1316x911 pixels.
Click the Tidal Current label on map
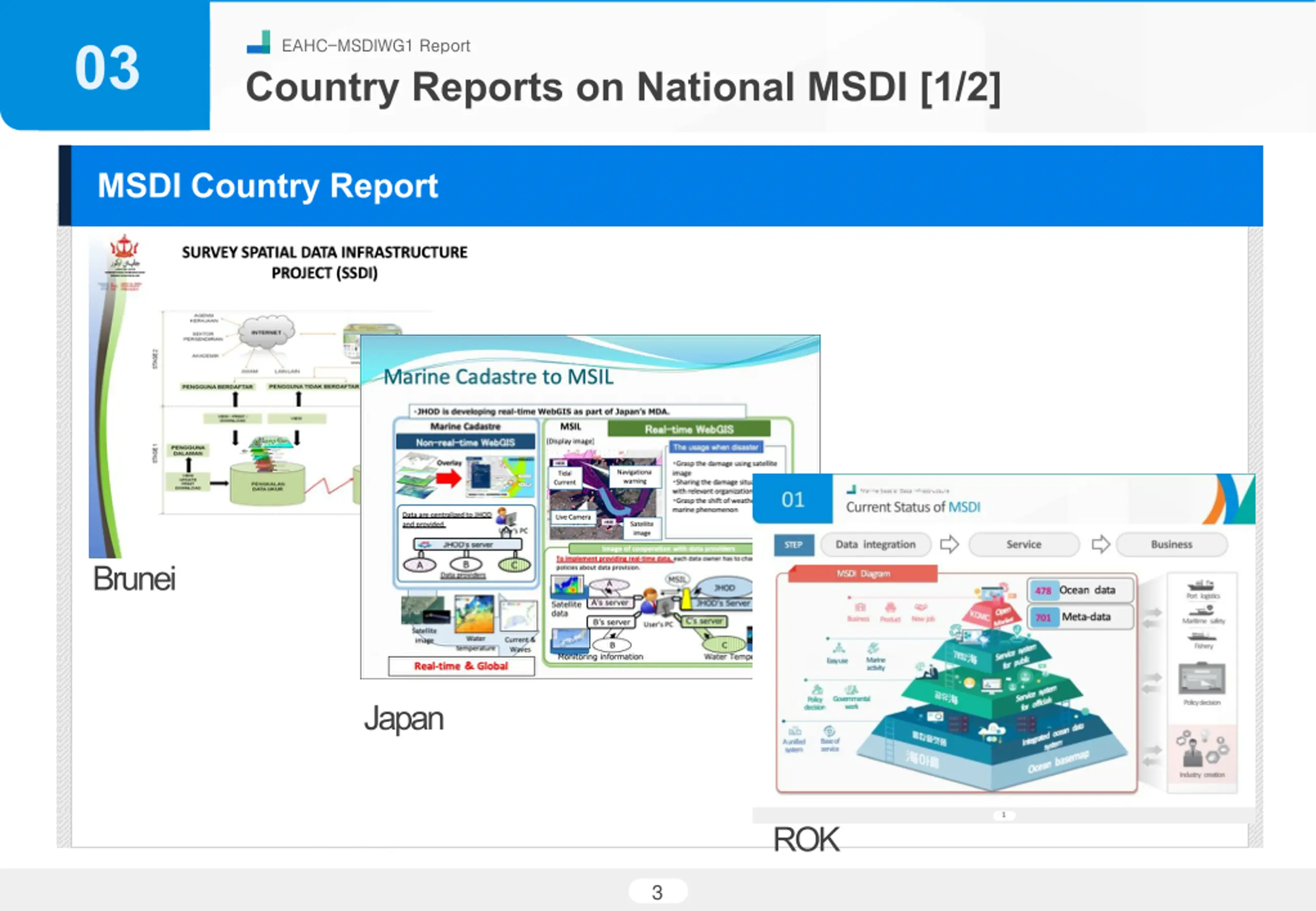click(x=564, y=478)
